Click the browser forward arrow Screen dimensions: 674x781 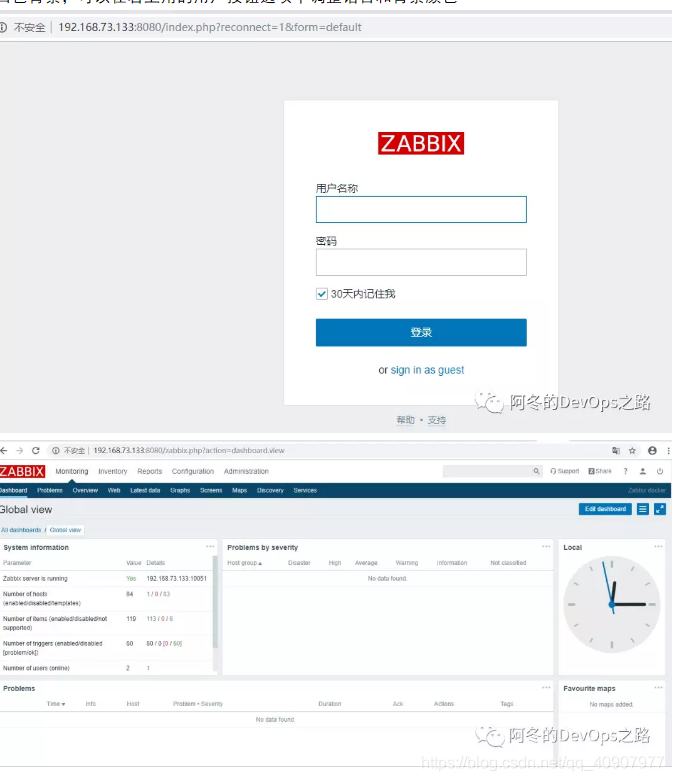19,451
